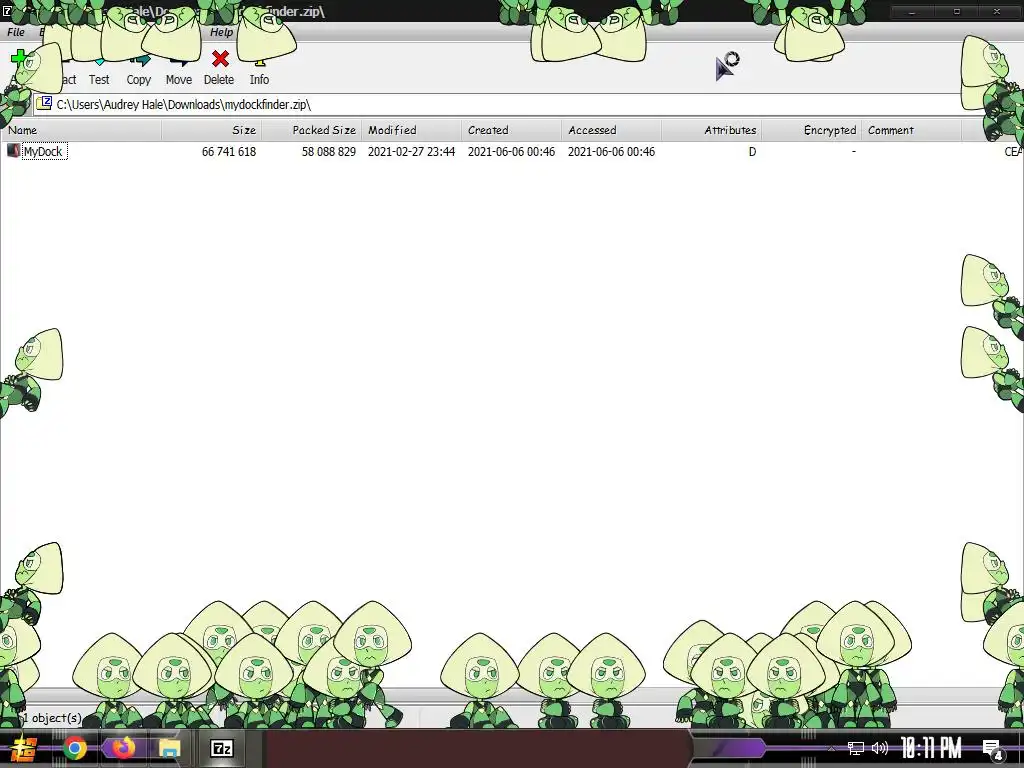1024x768 pixels.
Task: Click the D attribute value
Action: pos(752,152)
